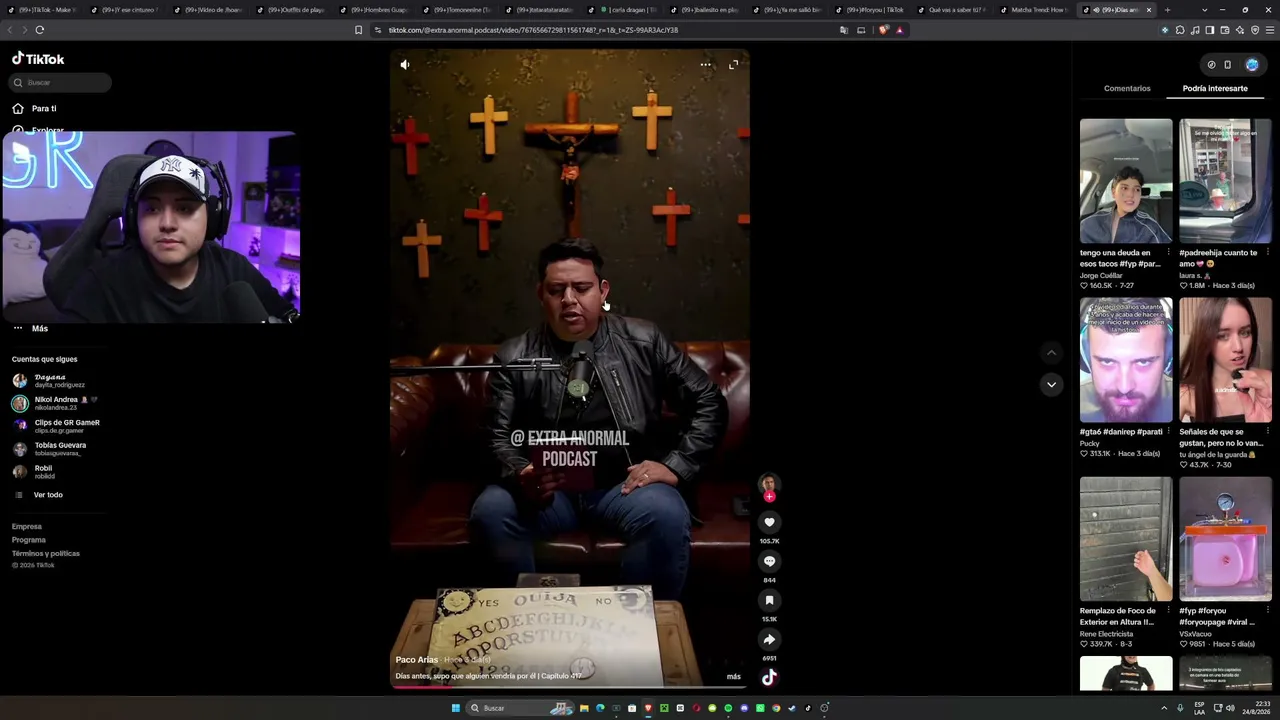The width and height of the screenshot is (1280, 720).
Task: Close the active 'Días antes' browser tab
Action: [x=1149, y=10]
